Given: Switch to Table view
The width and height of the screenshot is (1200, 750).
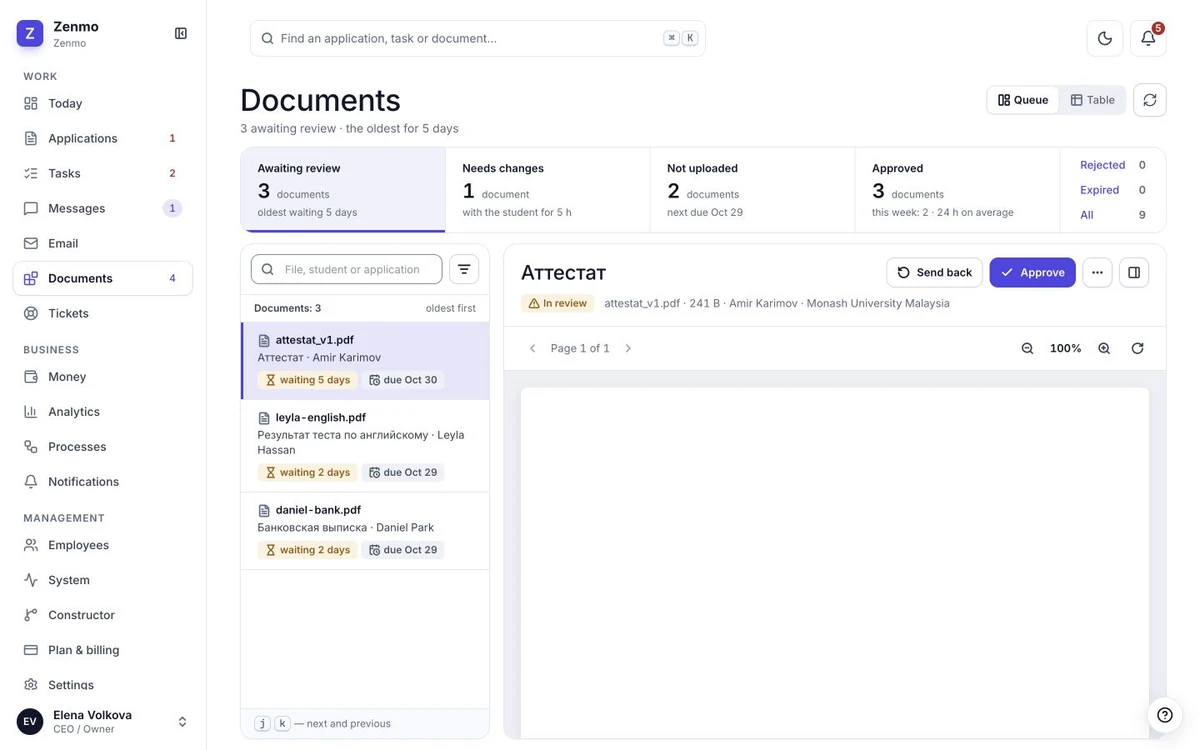Looking at the screenshot, I should click(1092, 100).
